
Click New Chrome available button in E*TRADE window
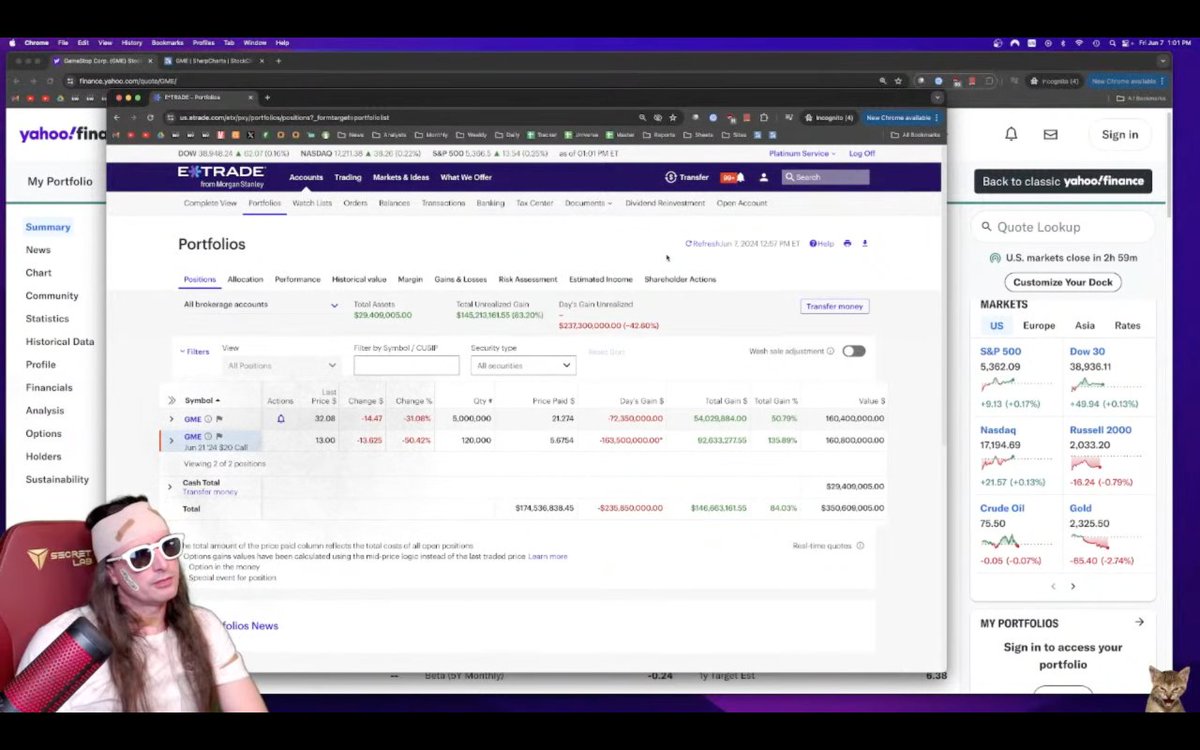point(902,117)
